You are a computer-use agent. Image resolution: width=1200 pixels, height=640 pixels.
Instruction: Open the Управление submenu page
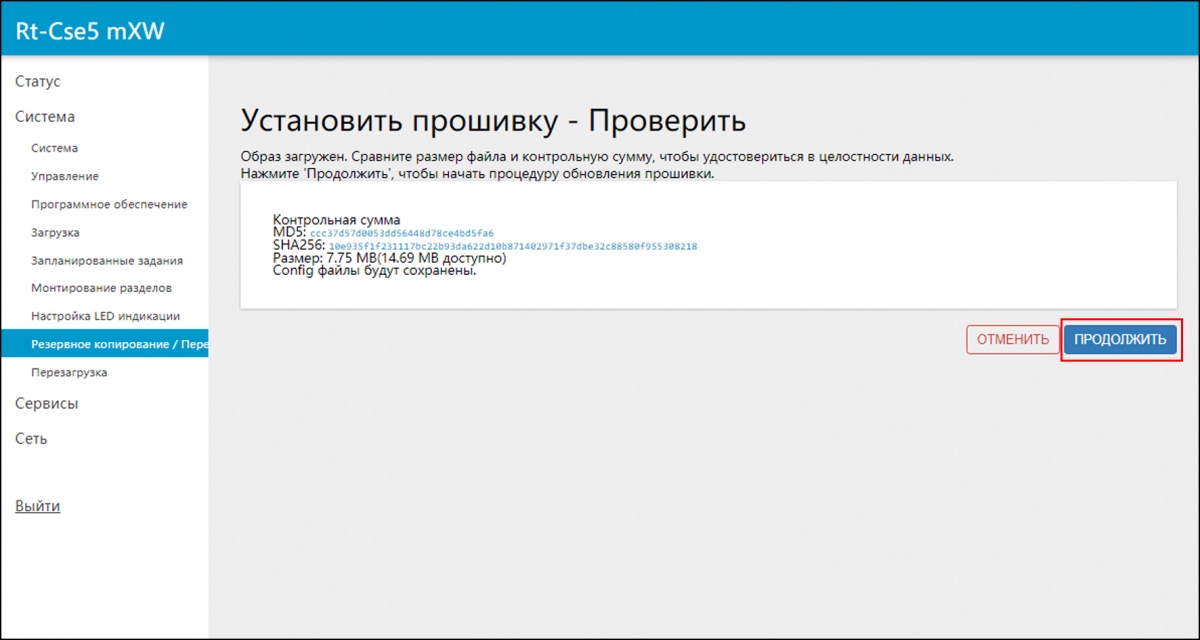coord(65,176)
